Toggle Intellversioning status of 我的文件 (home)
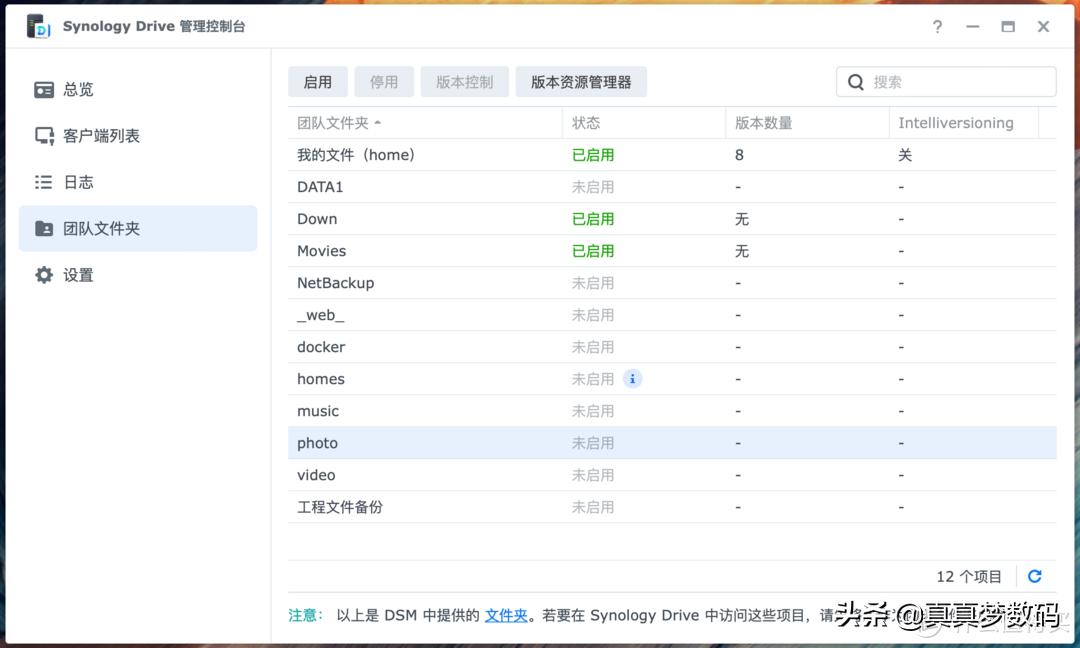1080x648 pixels. [903, 155]
